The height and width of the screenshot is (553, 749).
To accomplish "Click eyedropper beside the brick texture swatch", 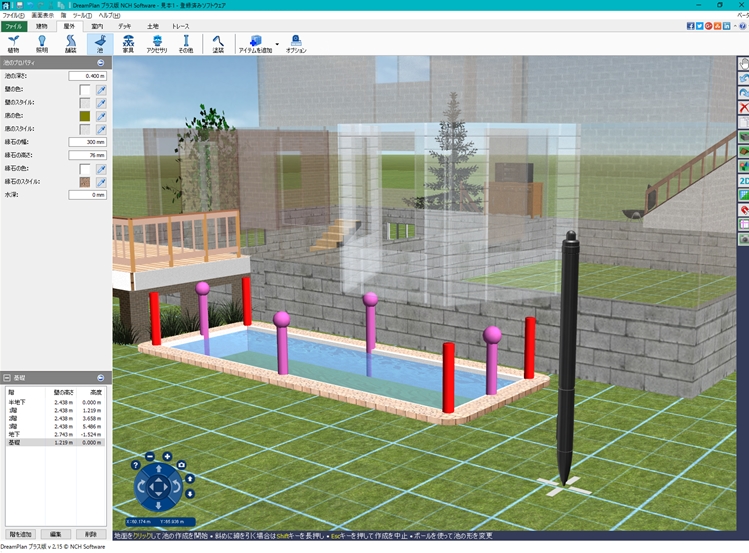I will pos(101,182).
